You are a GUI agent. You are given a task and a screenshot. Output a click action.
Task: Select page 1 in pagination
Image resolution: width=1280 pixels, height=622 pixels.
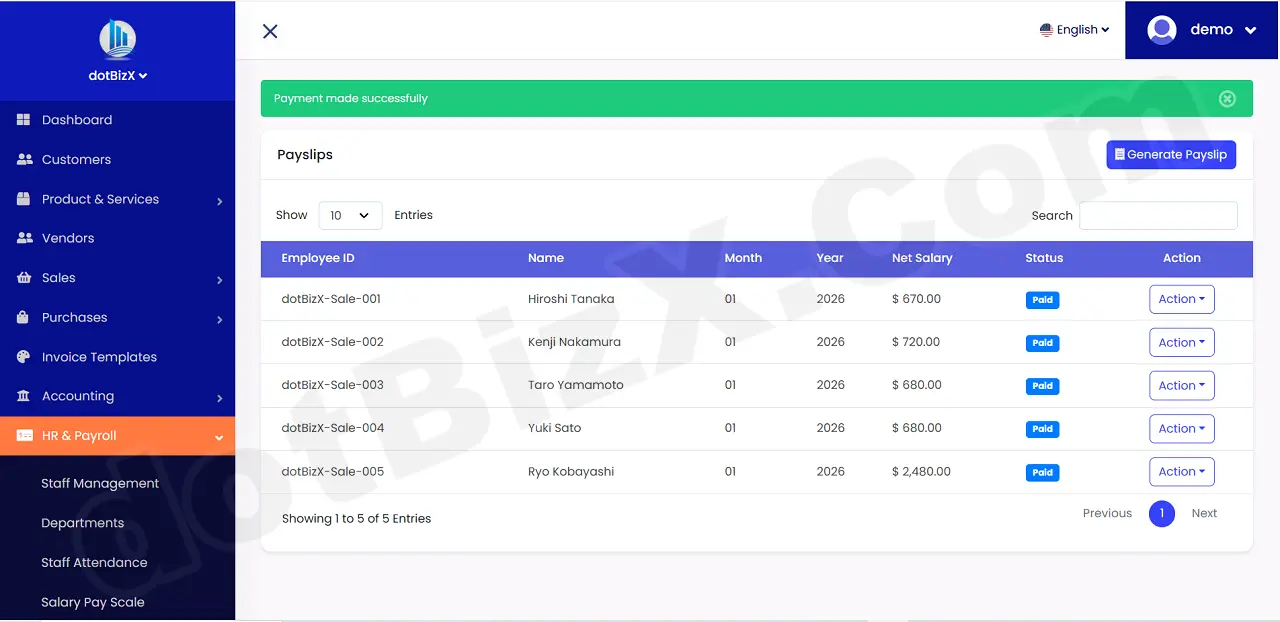pos(1162,513)
